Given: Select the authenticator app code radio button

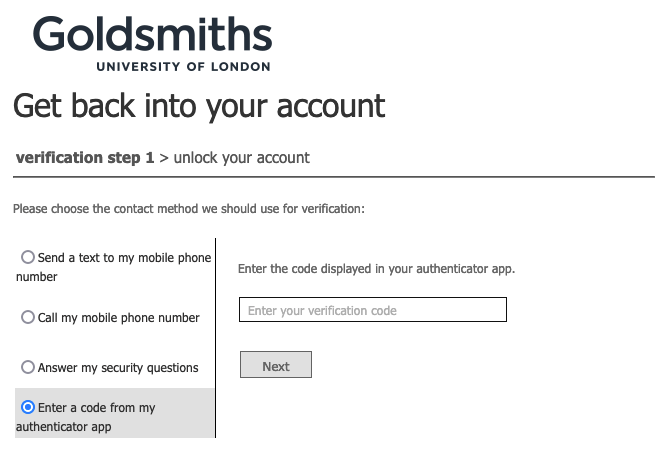Looking at the screenshot, I should point(28,407).
